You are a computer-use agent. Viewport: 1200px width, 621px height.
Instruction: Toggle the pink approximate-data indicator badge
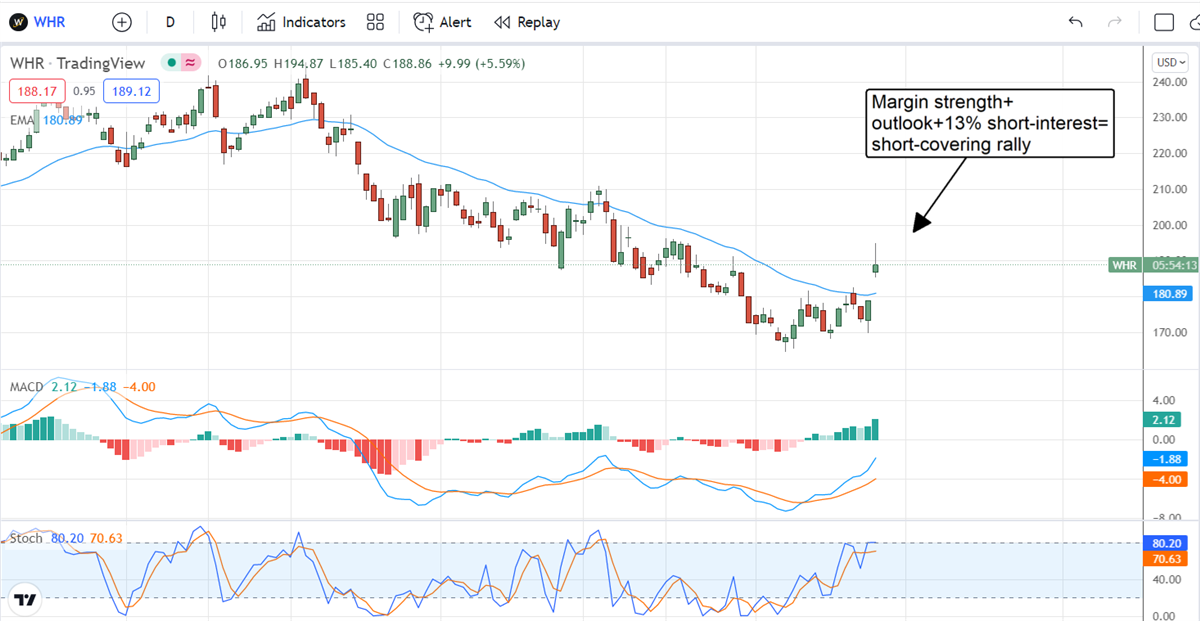(187, 63)
